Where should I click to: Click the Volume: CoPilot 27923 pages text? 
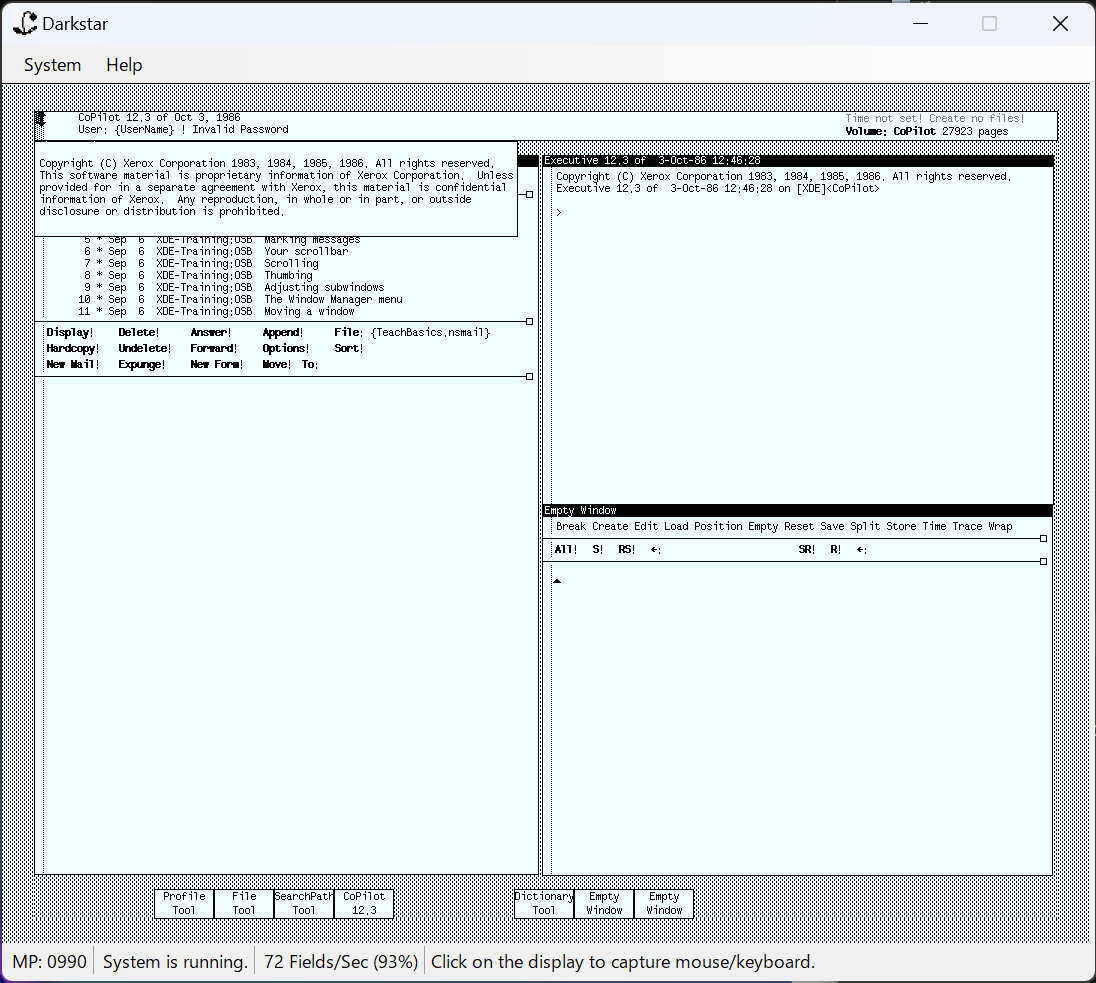pyautogui.click(x=927, y=131)
